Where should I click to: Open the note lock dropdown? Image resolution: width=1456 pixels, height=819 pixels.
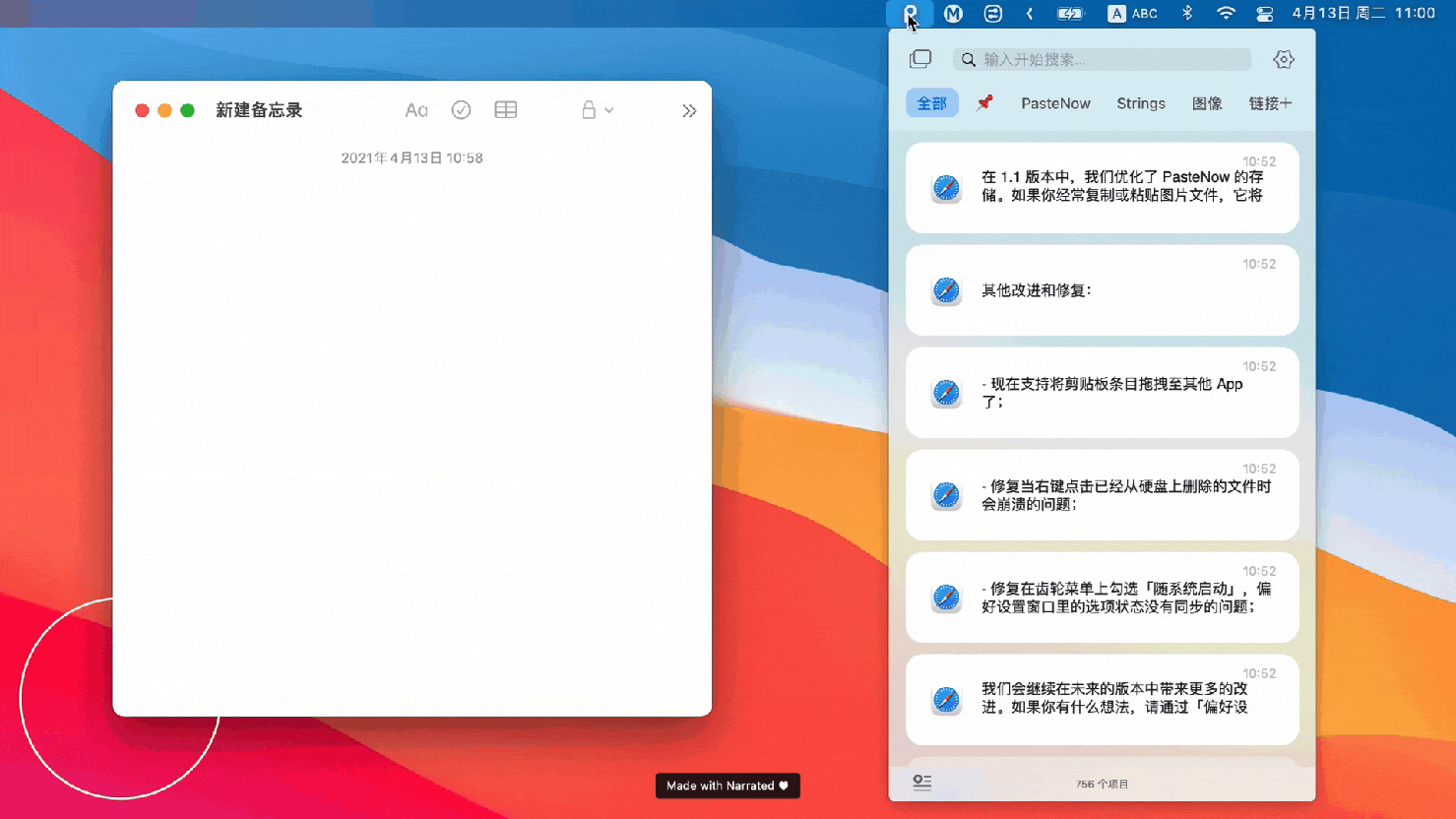597,110
